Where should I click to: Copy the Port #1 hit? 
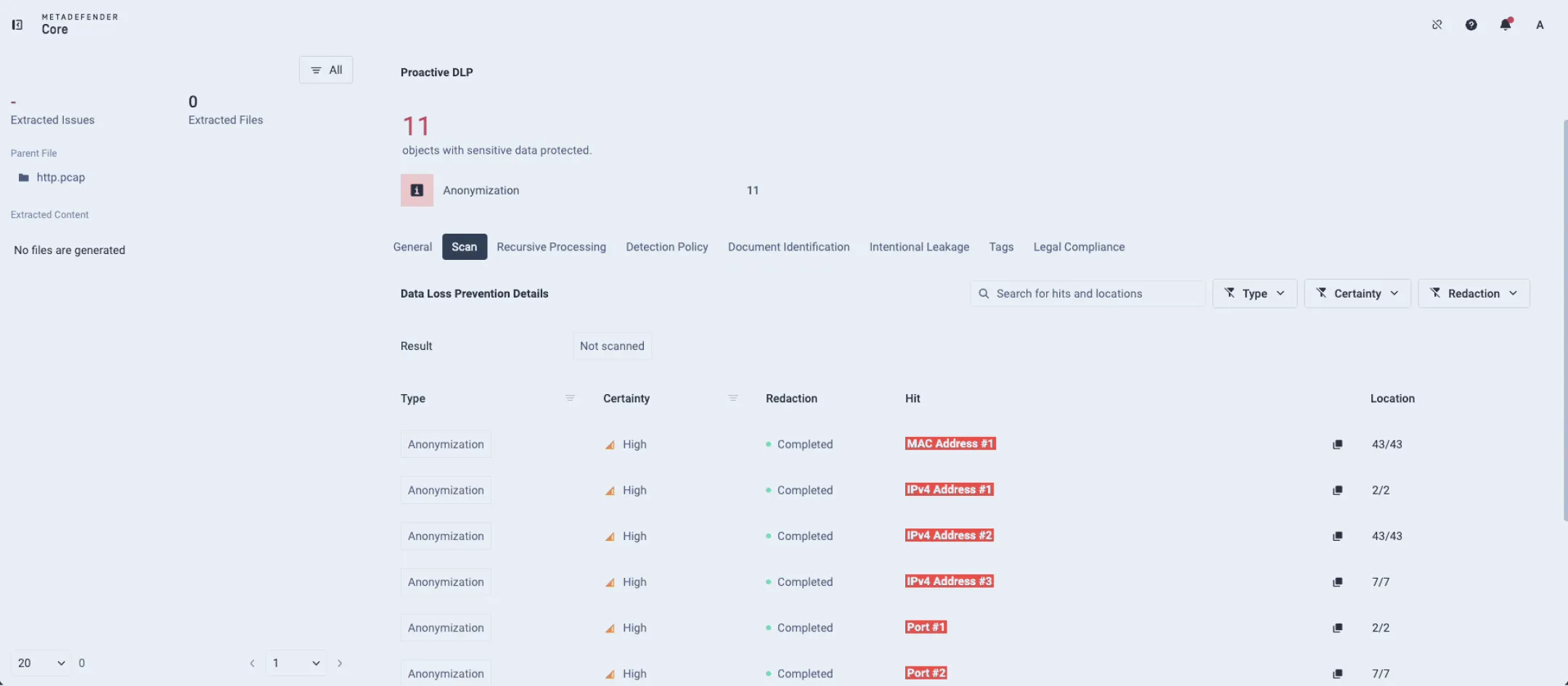[1337, 627]
